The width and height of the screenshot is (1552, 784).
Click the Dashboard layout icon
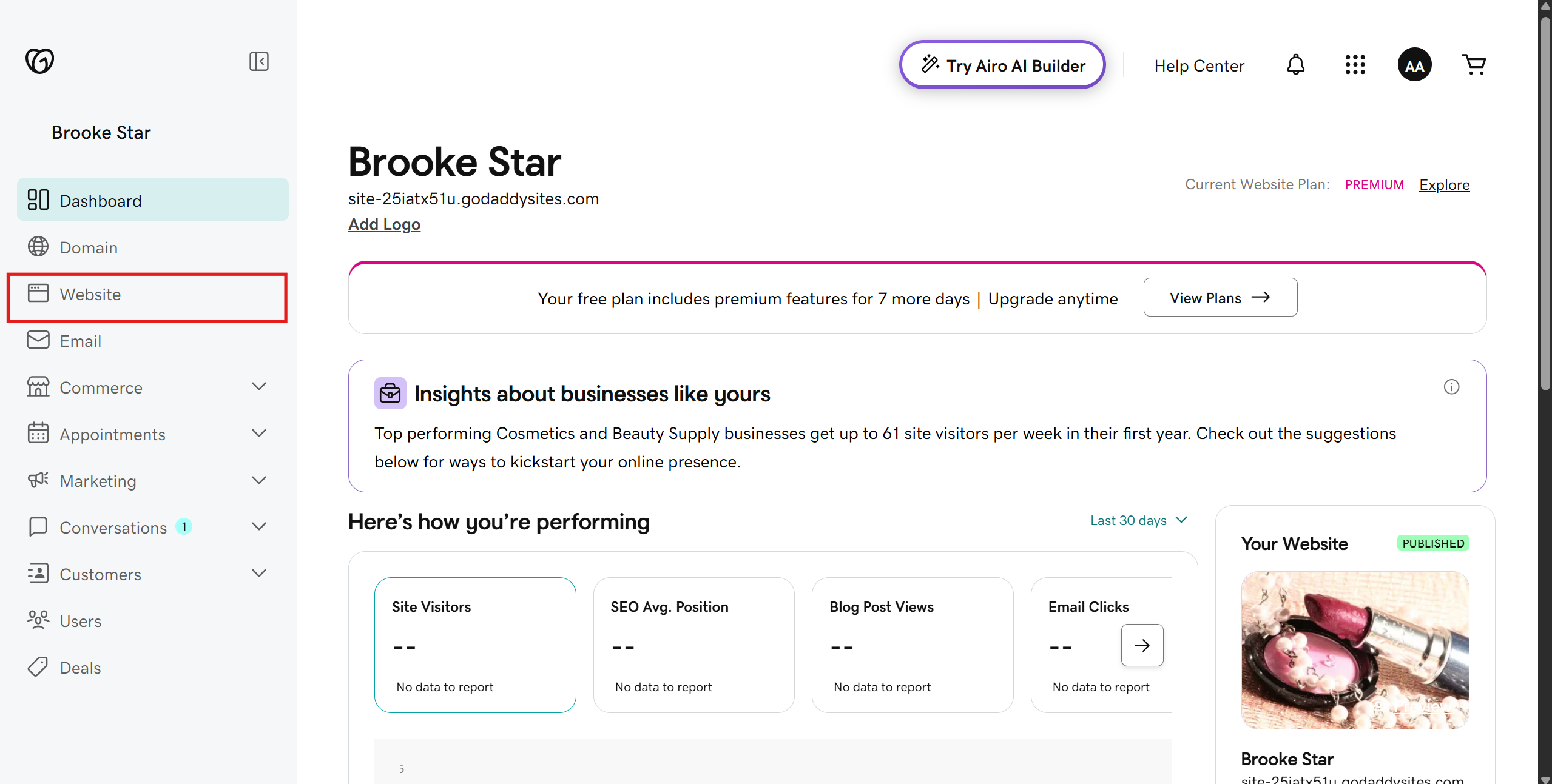pyautogui.click(x=38, y=200)
